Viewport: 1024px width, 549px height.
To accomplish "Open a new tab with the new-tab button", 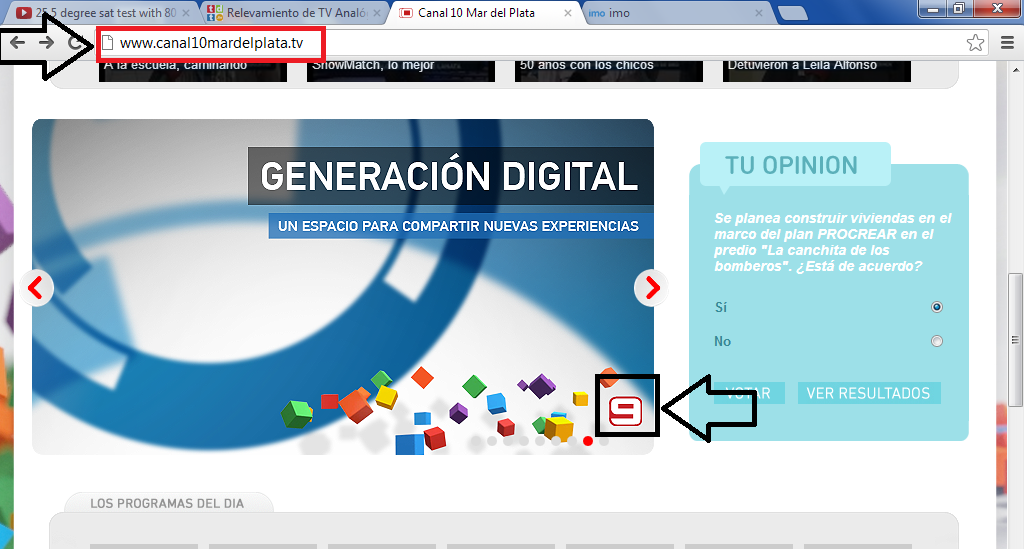I will (x=793, y=13).
